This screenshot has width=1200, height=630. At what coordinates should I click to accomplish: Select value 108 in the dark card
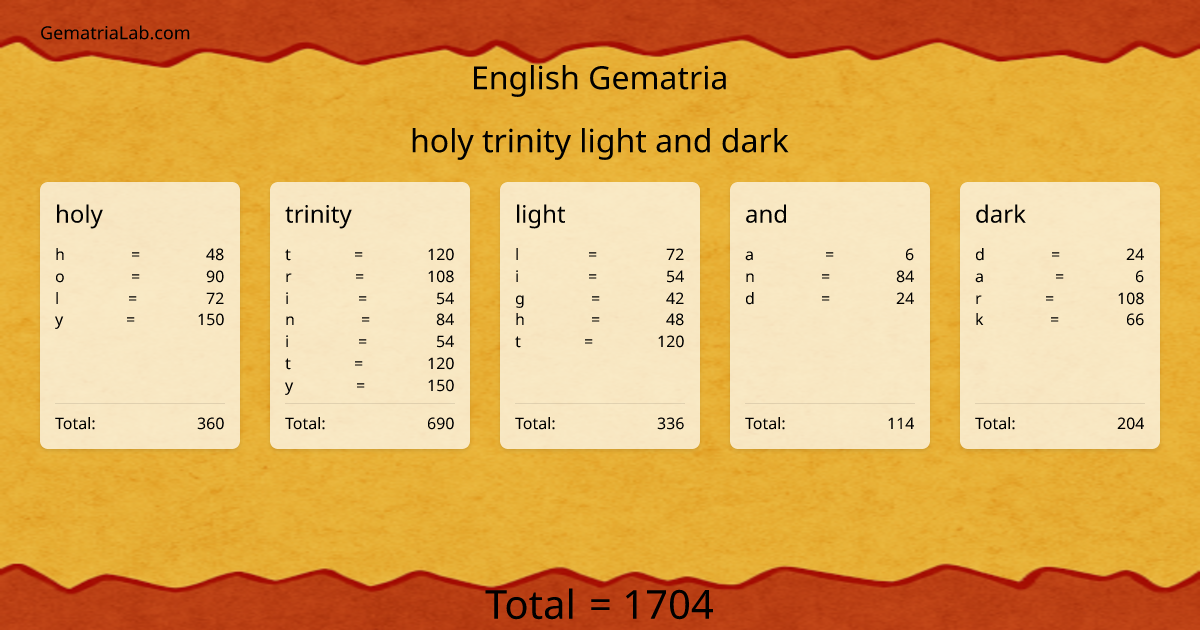(x=1131, y=298)
